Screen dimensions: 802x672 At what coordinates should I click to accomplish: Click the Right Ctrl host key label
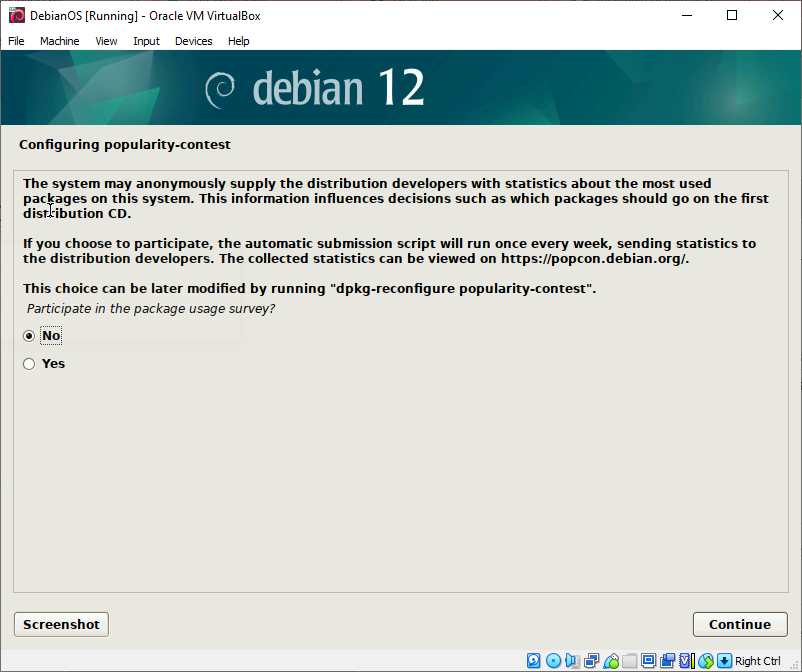click(758, 661)
